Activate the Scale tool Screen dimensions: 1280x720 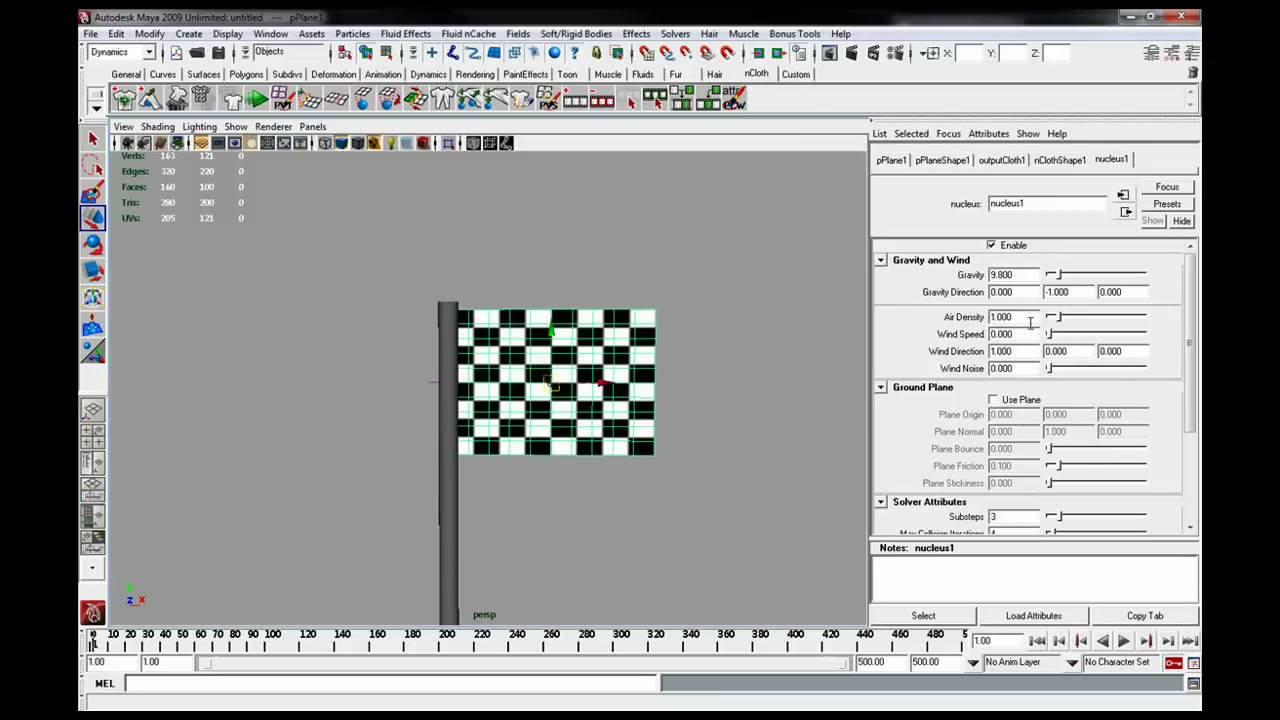click(x=93, y=270)
